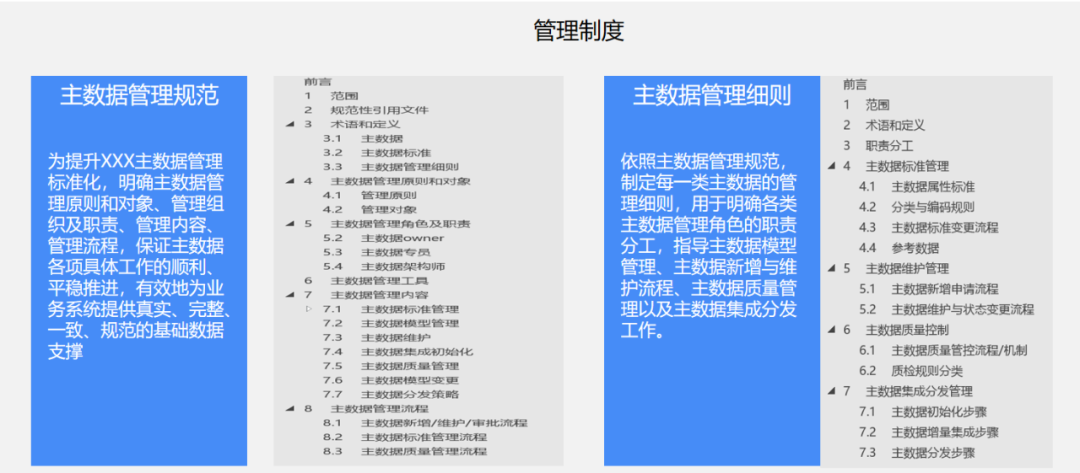Open row 4.2 管理对象
Screen dimensions: 1080x473
point(370,209)
